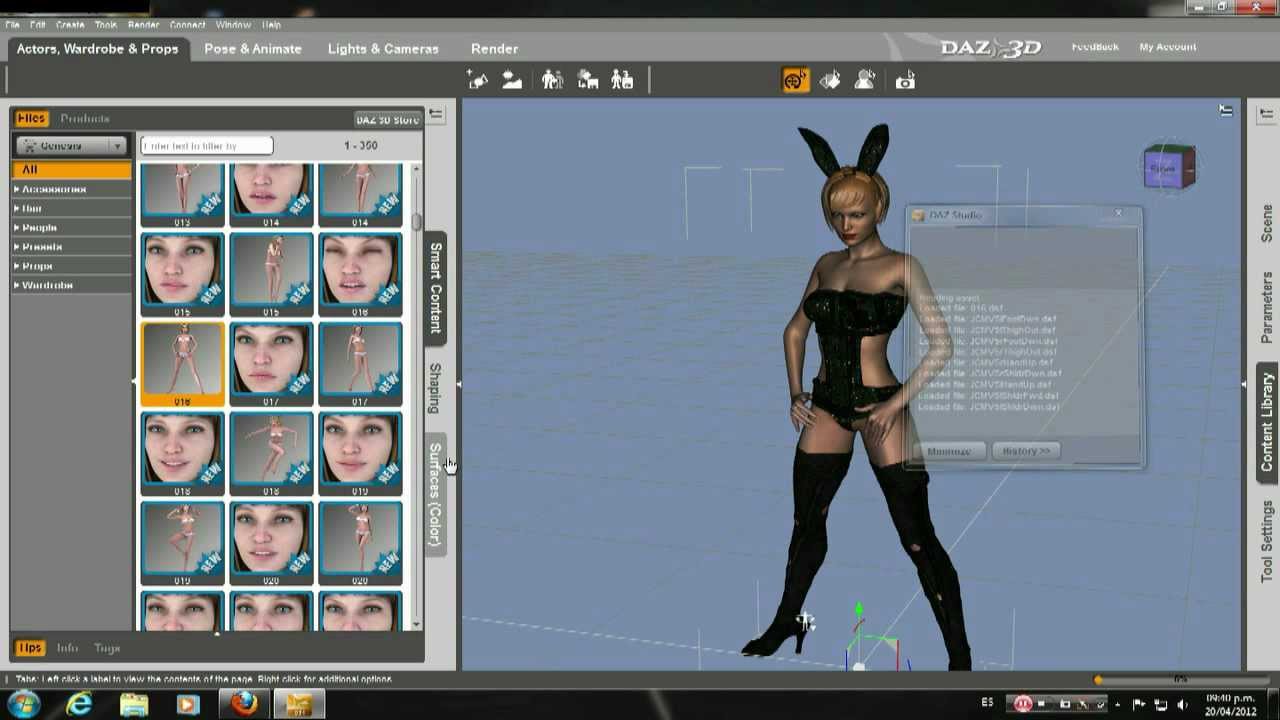Collapse left pane via divider arrow handle

click(x=459, y=384)
